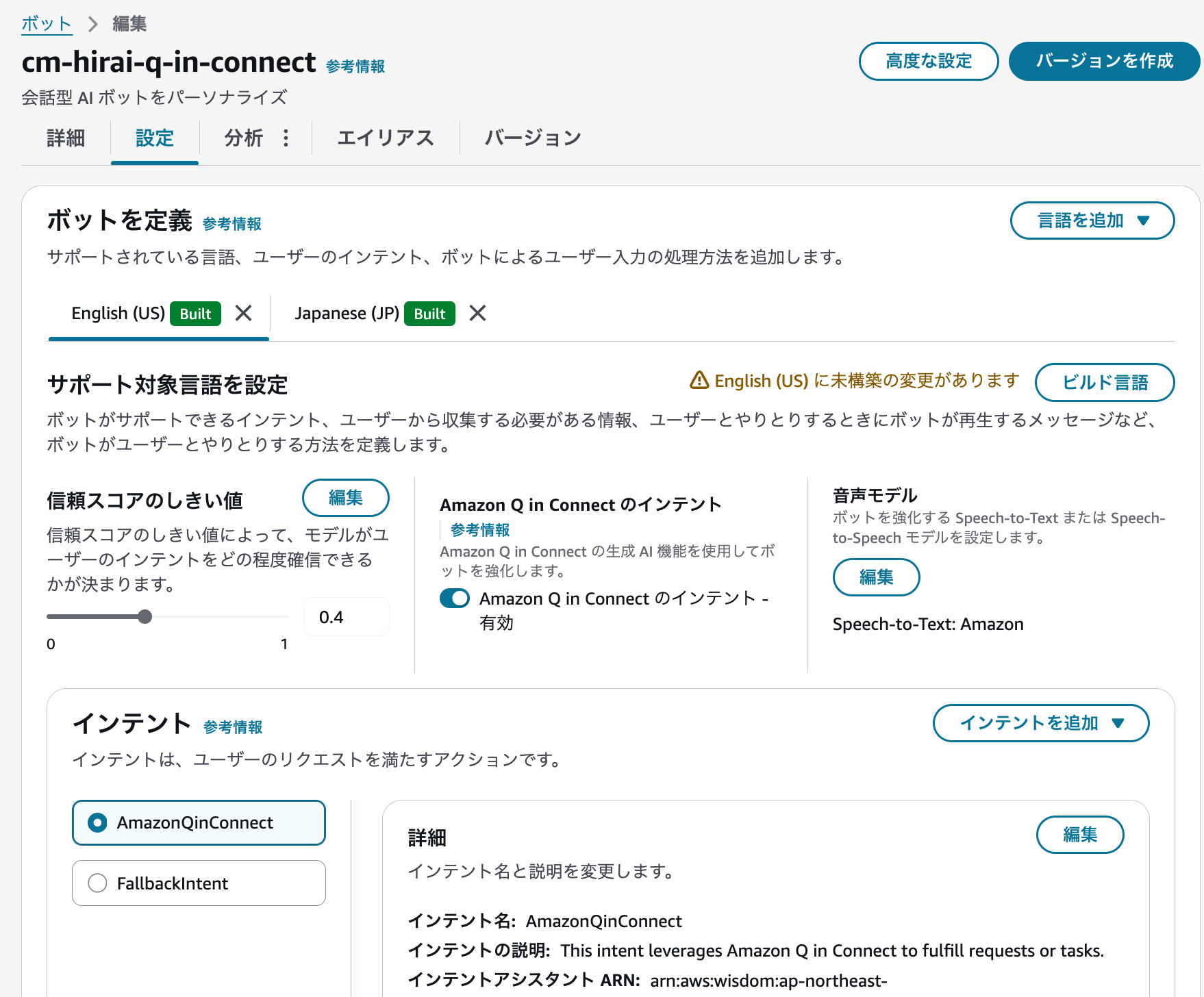The height and width of the screenshot is (997, 1204).
Task: Switch to the 詳細 tab
Action: coord(64,138)
